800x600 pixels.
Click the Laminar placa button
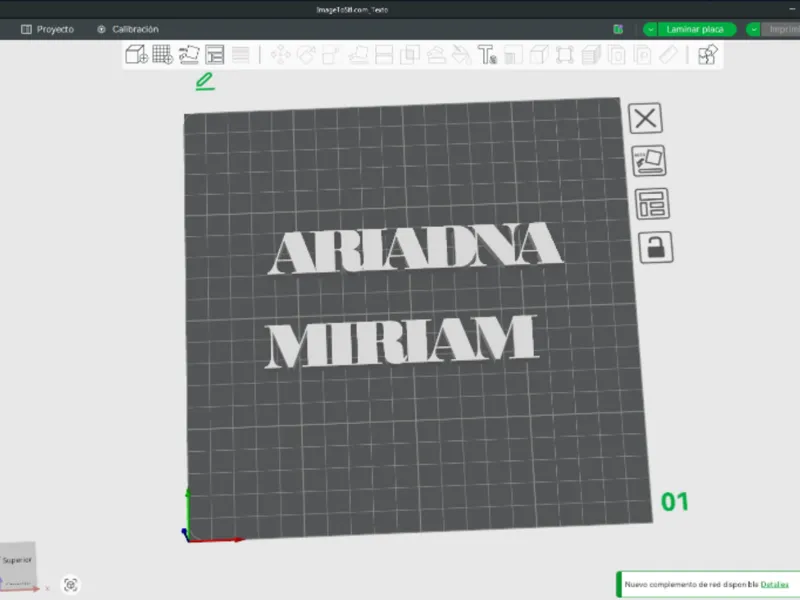pos(696,30)
